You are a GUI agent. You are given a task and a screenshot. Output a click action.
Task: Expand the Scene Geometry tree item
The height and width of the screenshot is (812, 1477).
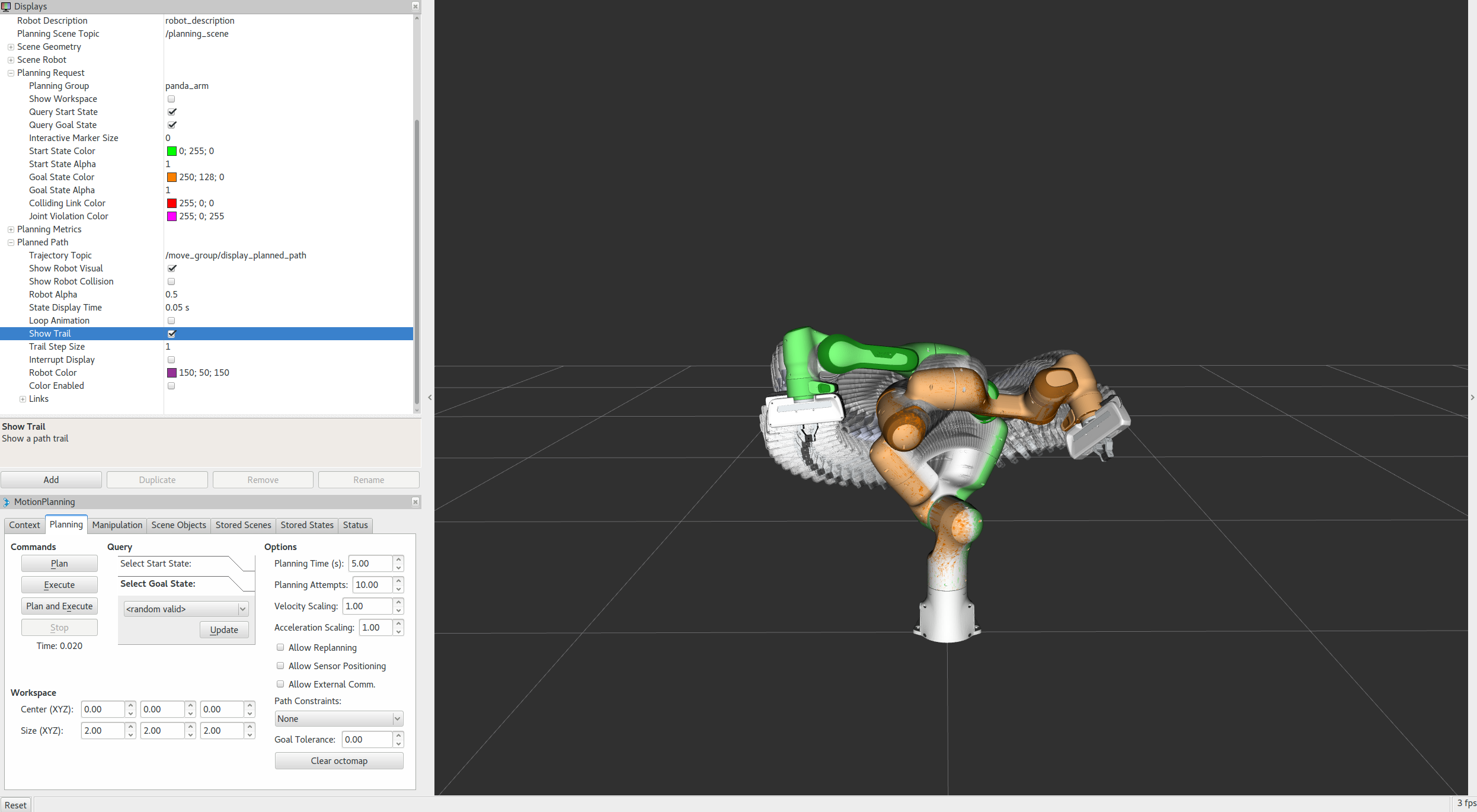click(11, 47)
